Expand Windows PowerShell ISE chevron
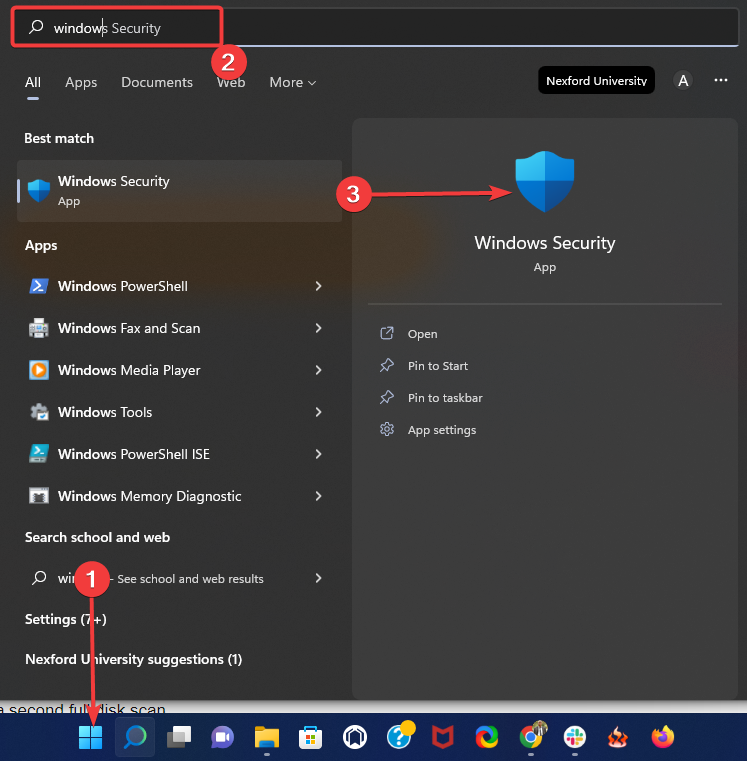The width and height of the screenshot is (747, 761). [x=318, y=454]
